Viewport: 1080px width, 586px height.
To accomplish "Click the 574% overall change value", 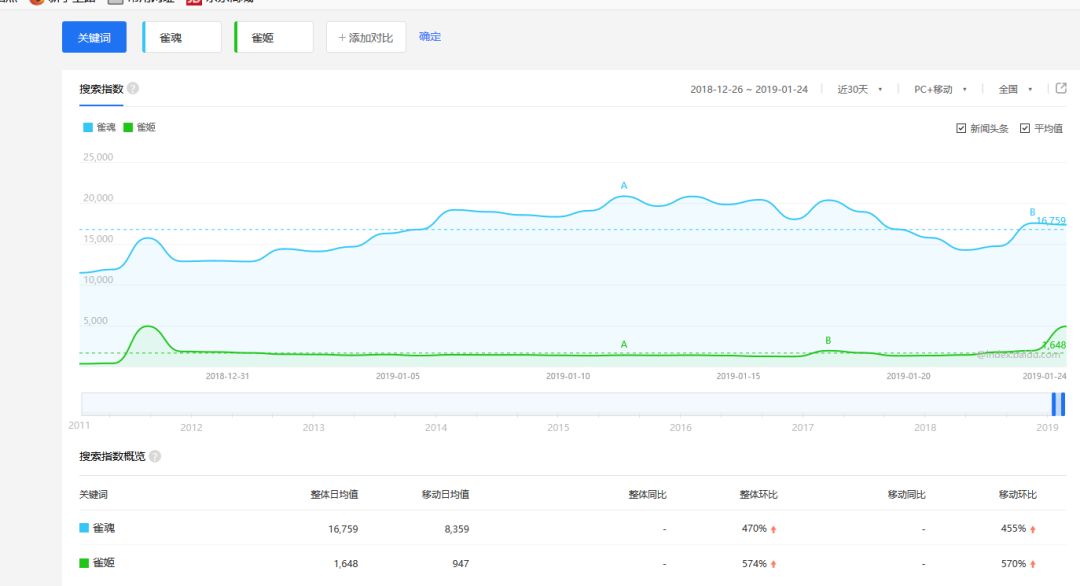I will click(x=754, y=563).
